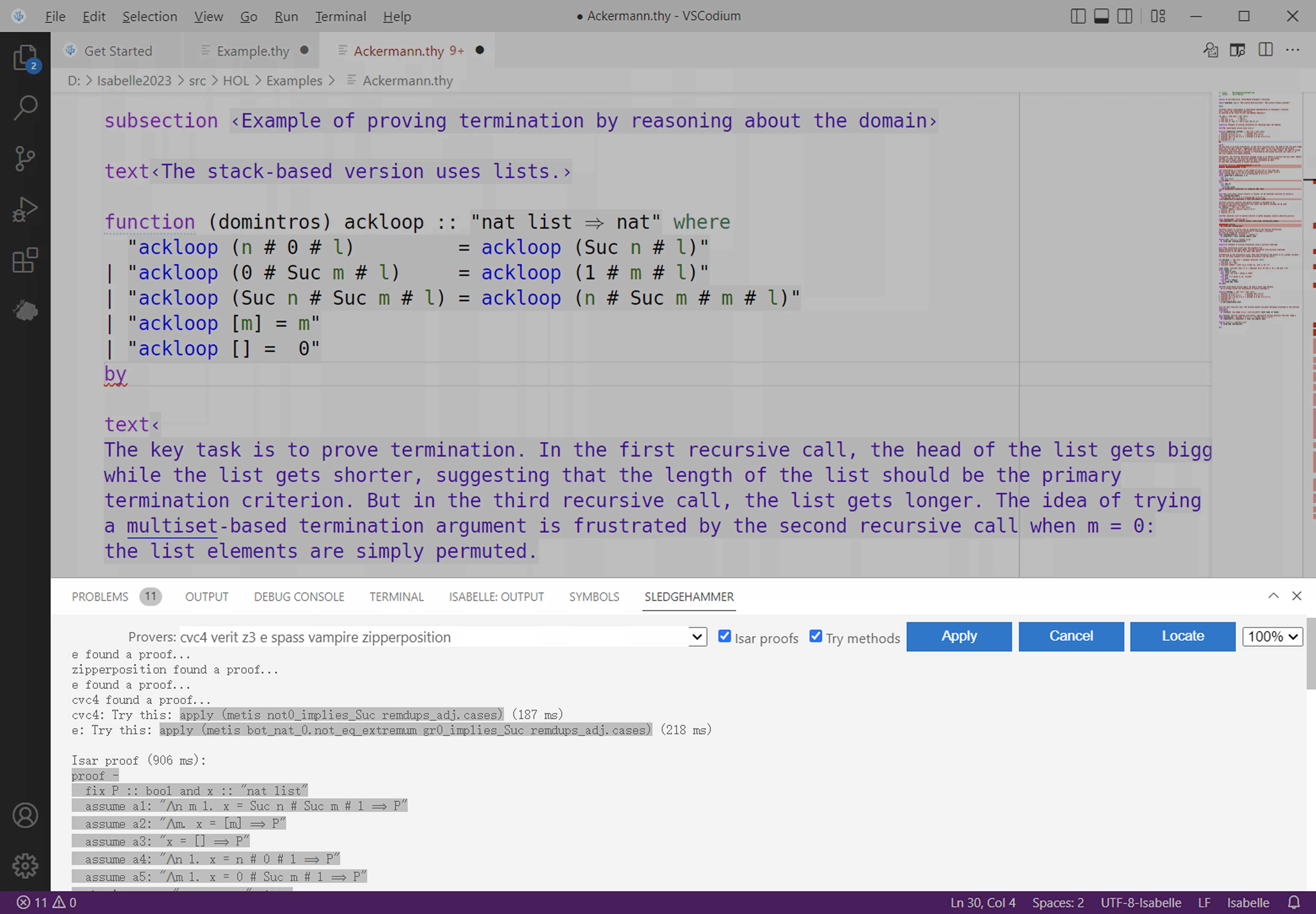Open the Extensions view icon
The height and width of the screenshot is (914, 1316).
(25, 261)
